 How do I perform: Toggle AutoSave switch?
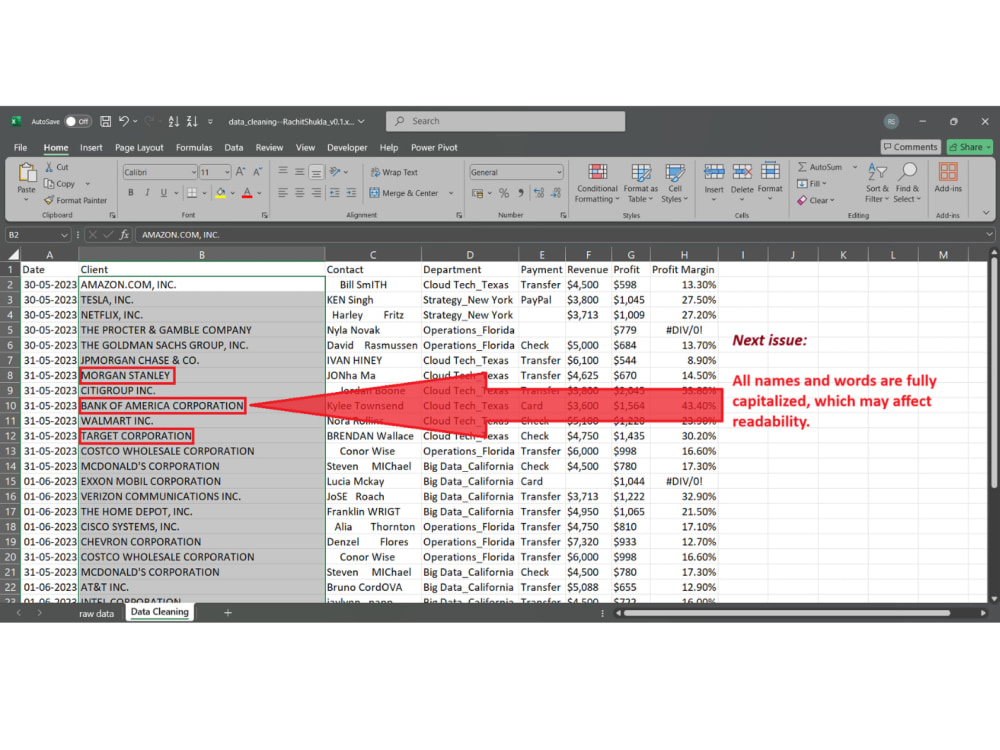(78, 121)
